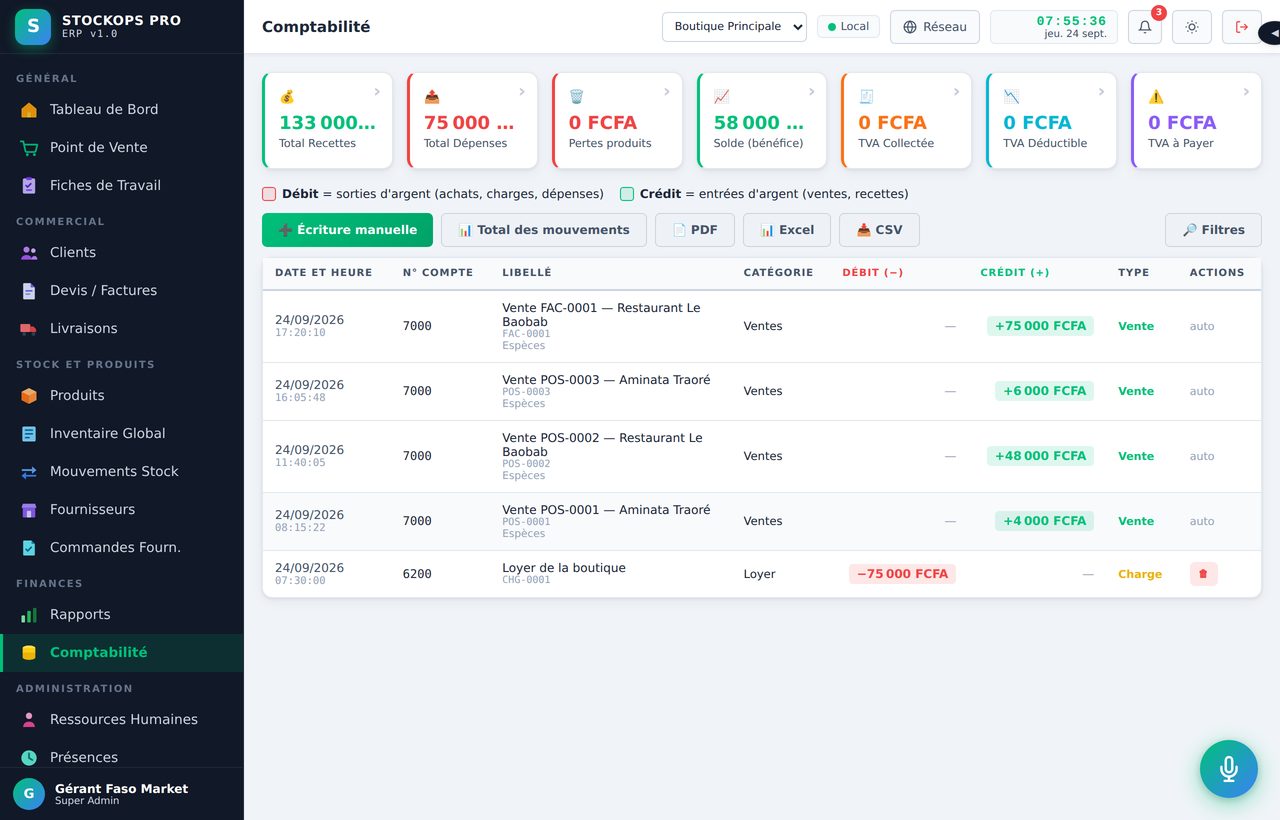1280x820 pixels.
Task: Click the Présences clock icon
Action: coord(29,758)
